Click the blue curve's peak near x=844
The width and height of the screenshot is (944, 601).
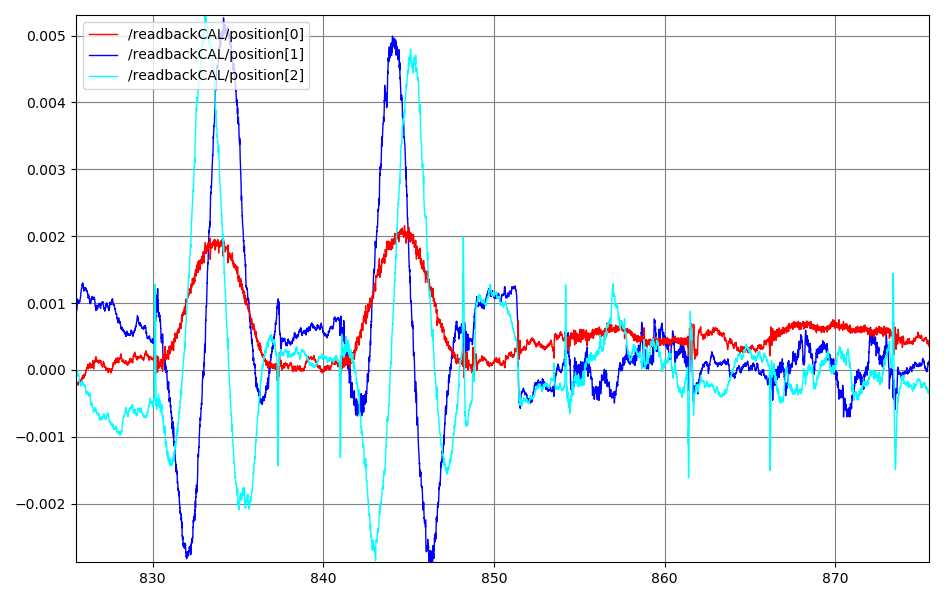coord(394,39)
